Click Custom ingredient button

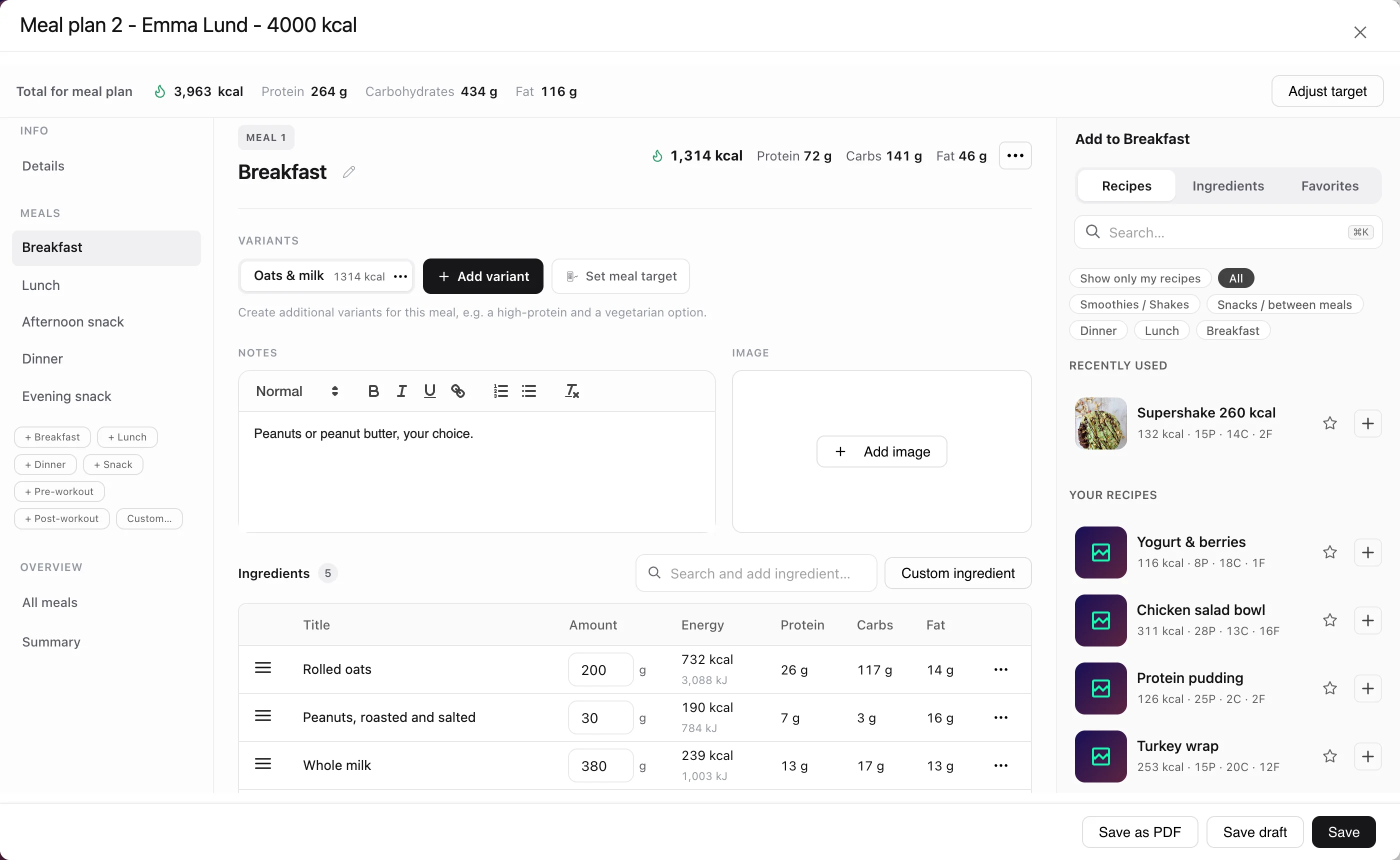click(x=957, y=573)
